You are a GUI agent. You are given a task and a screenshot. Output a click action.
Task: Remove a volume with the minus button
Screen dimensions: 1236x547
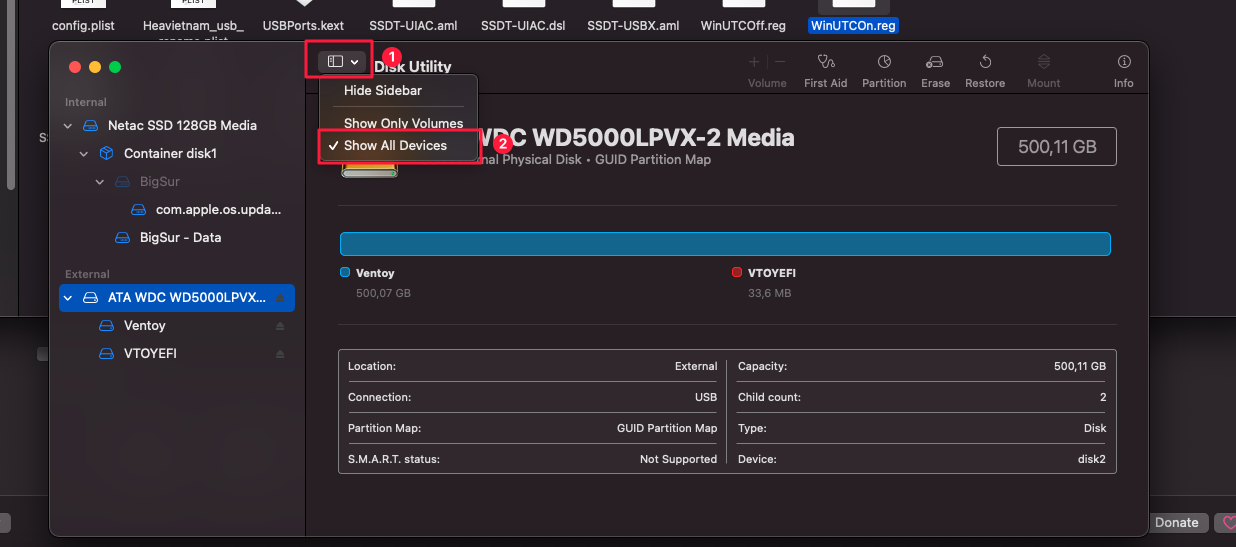(x=780, y=62)
